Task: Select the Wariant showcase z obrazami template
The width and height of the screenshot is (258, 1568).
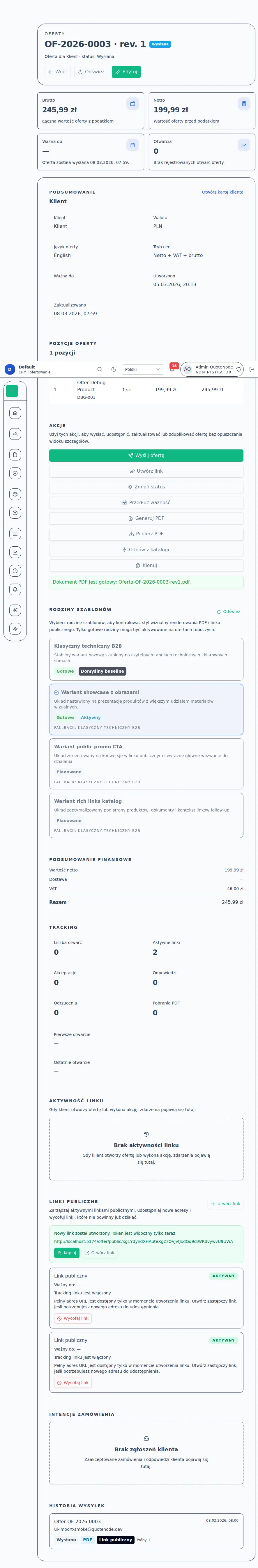Action: click(146, 708)
